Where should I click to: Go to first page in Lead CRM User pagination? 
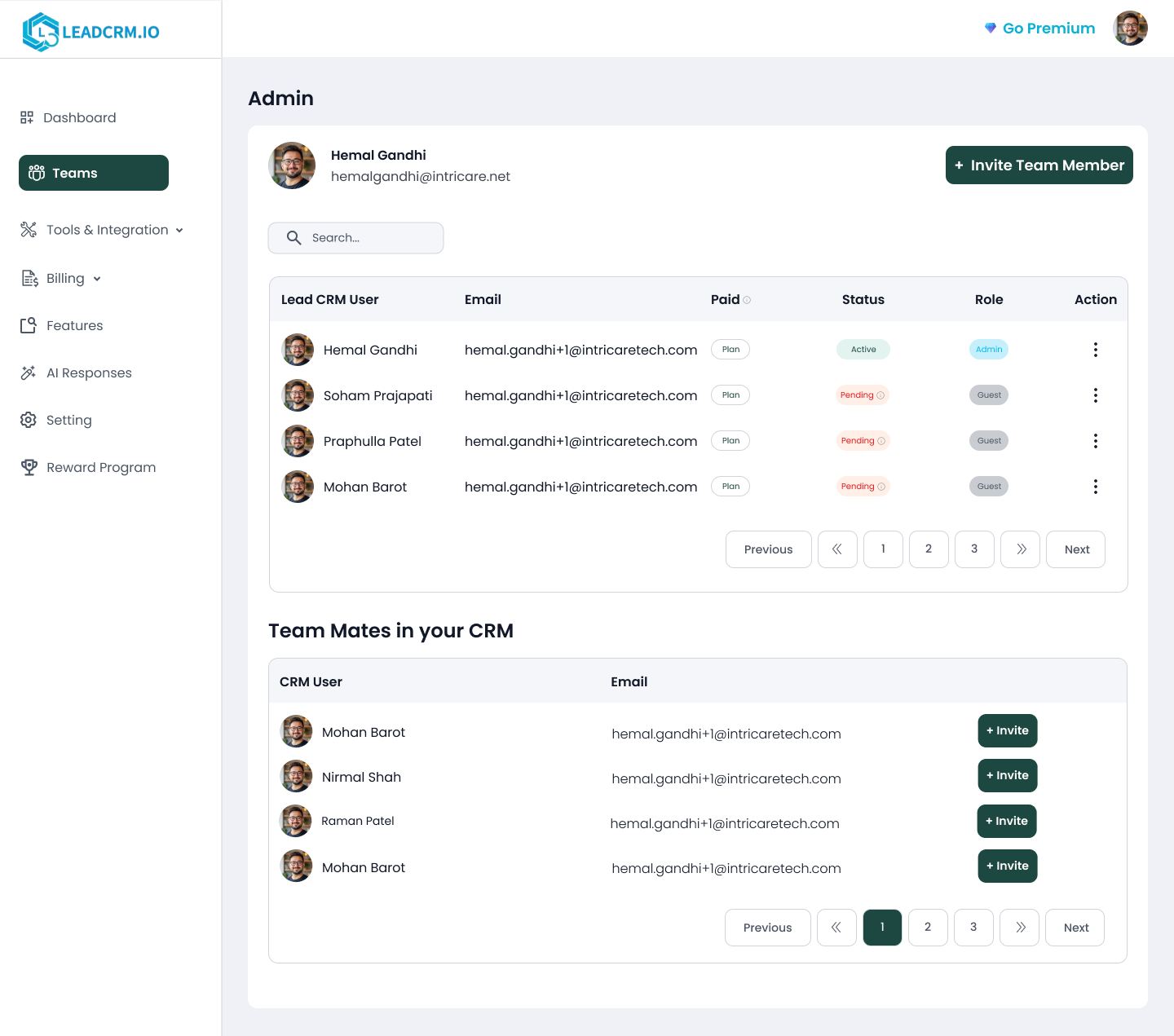[x=837, y=549]
